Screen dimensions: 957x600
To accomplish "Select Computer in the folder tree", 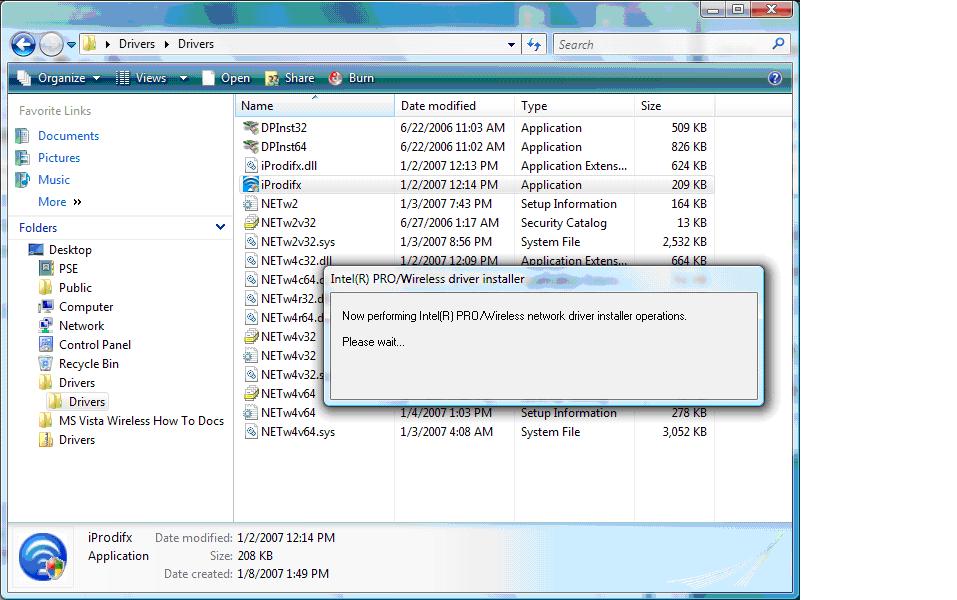I will [86, 306].
